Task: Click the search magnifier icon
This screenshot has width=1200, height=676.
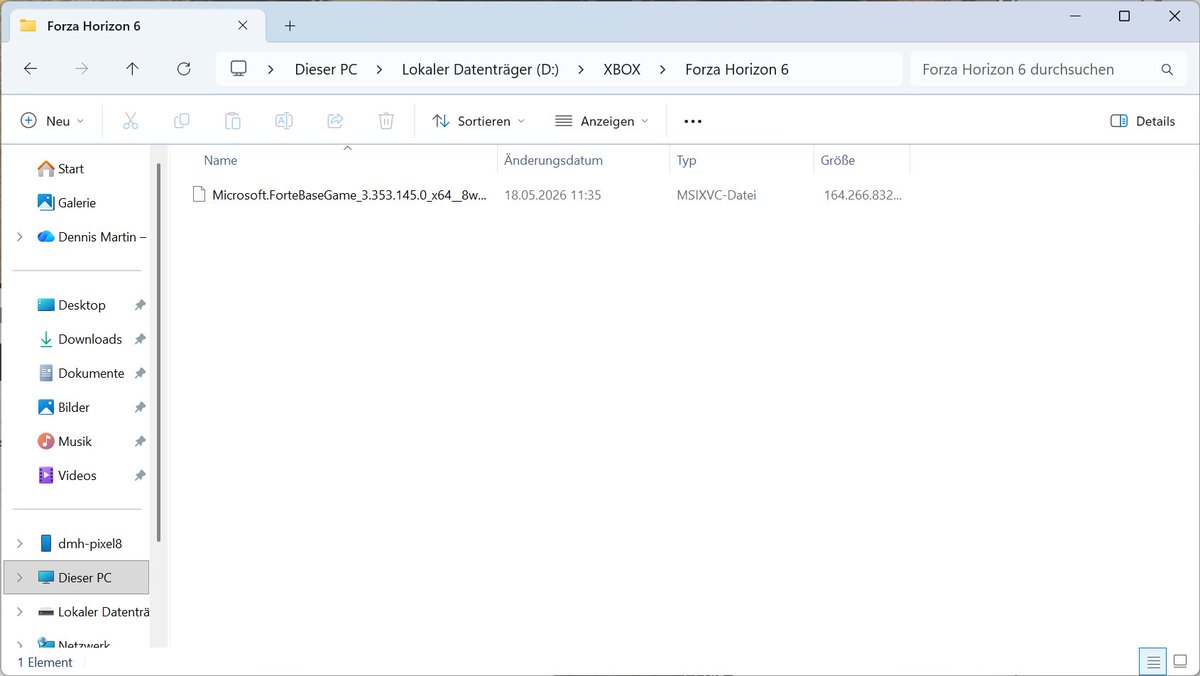Action: click(x=1167, y=70)
